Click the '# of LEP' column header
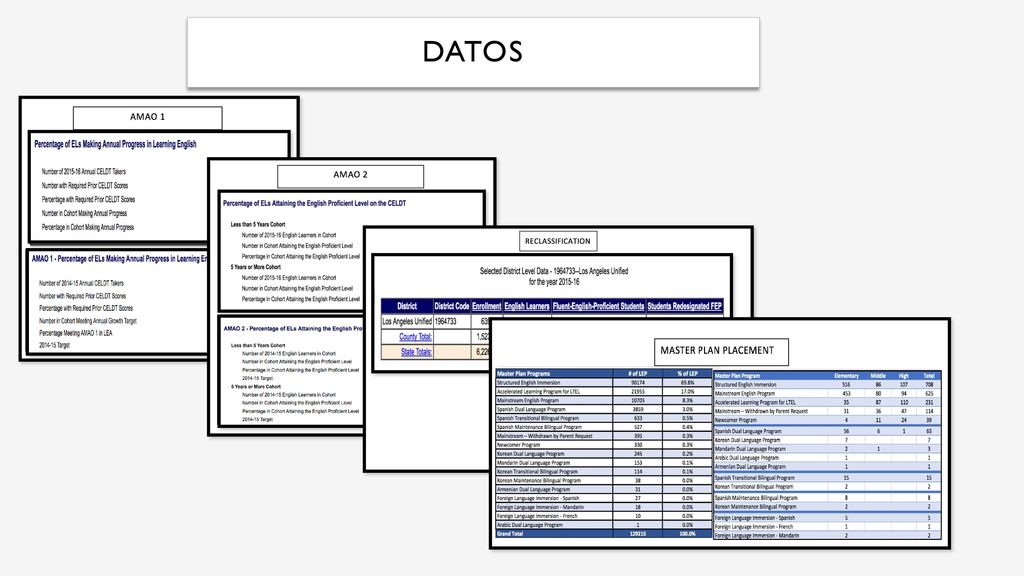1024x576 pixels. click(637, 374)
